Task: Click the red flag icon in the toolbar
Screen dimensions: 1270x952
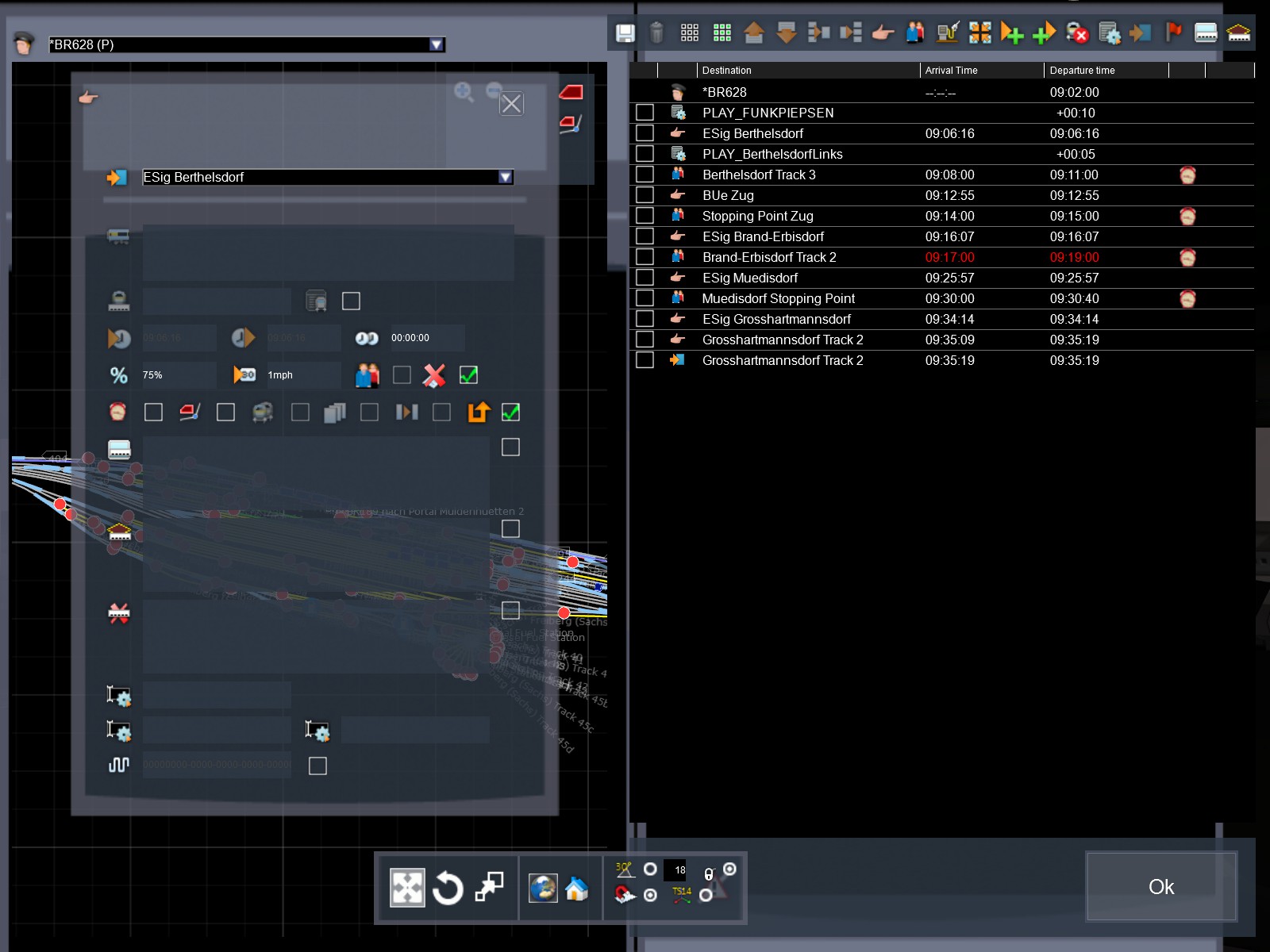Action: 1174,32
